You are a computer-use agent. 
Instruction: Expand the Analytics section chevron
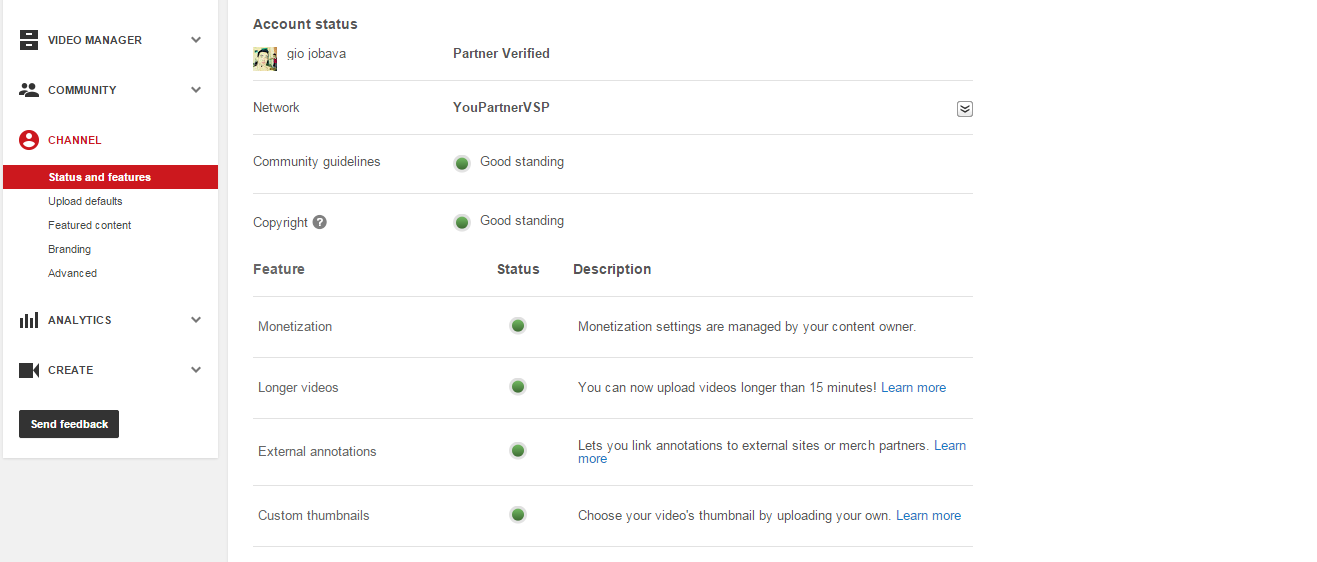196,320
